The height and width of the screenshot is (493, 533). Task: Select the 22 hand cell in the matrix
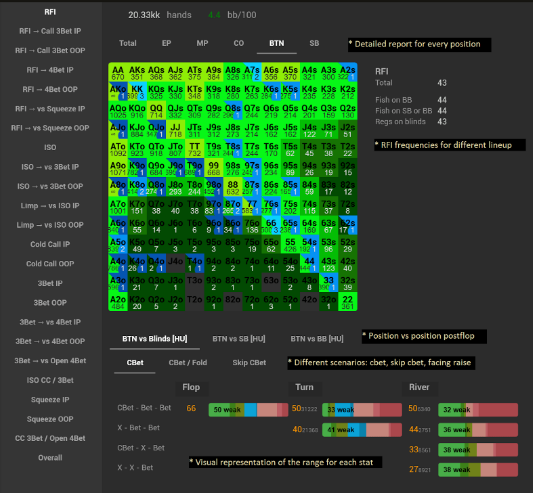(347, 302)
